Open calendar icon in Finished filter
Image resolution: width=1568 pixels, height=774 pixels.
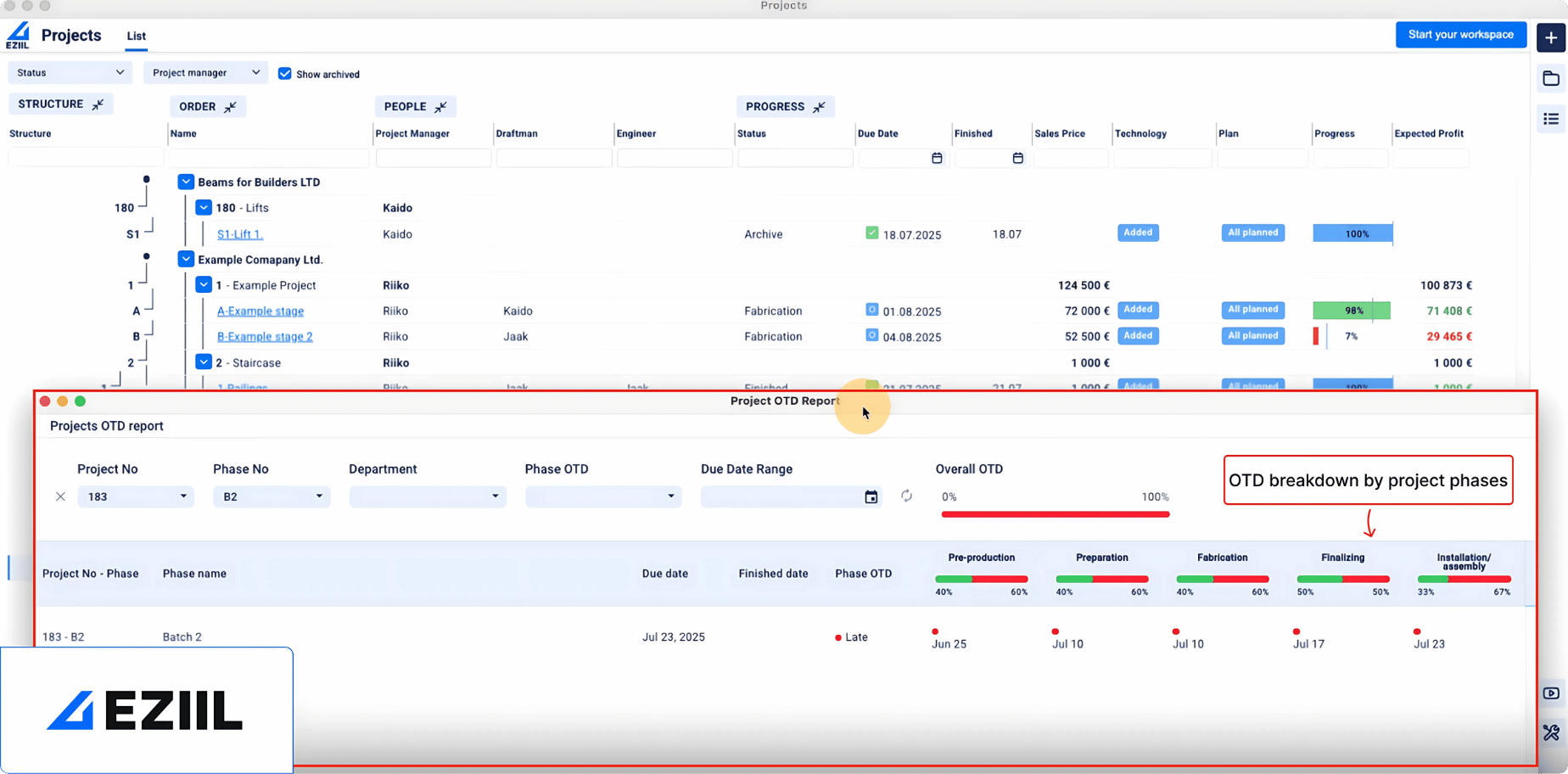[x=1018, y=158]
